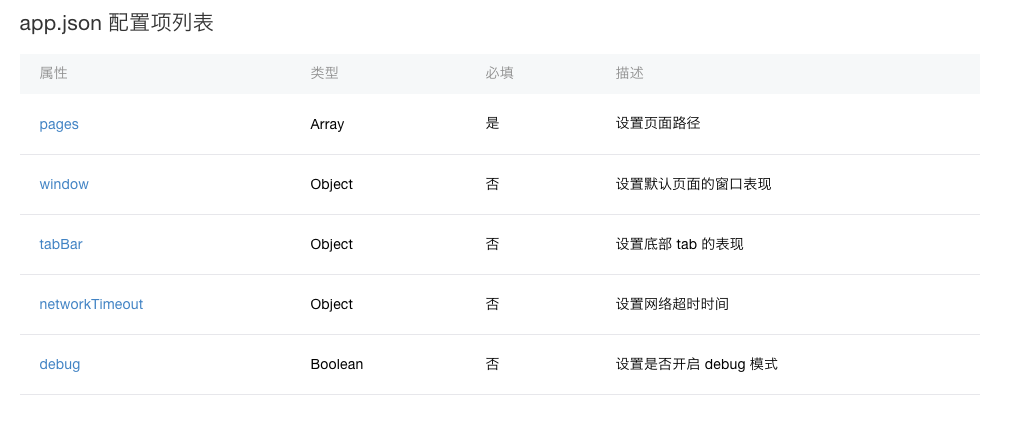This screenshot has height=426, width=1018.
Task: Click the Boolean type cell
Action: (x=337, y=364)
